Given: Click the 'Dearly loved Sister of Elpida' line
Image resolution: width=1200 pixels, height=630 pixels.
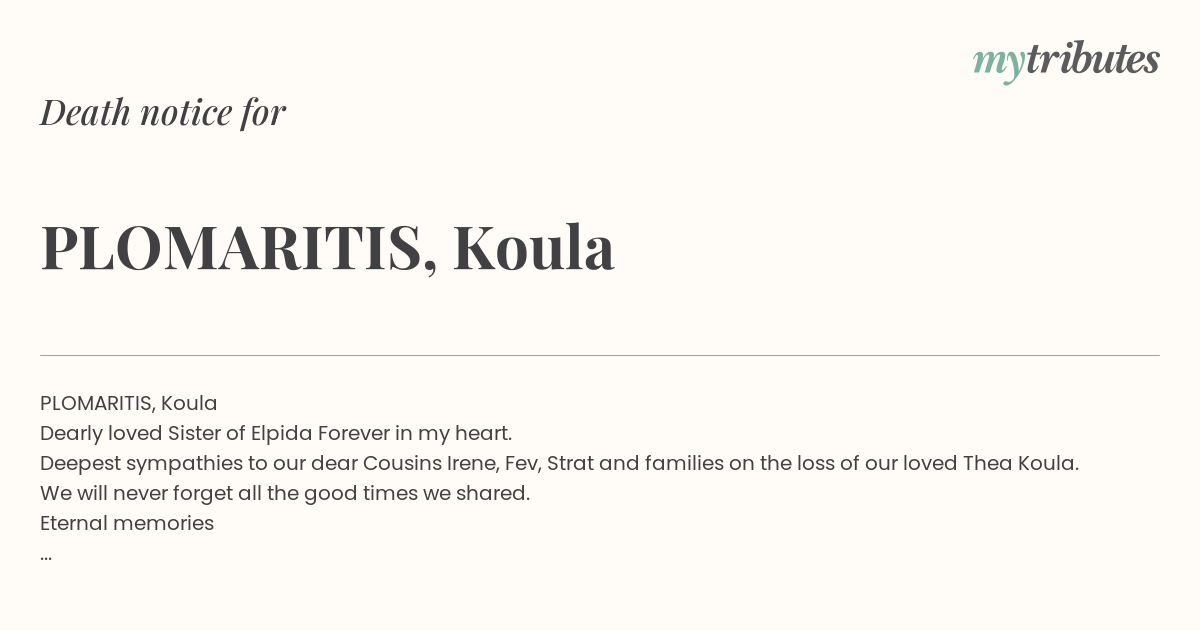Looking at the screenshot, I should pos(276,433).
